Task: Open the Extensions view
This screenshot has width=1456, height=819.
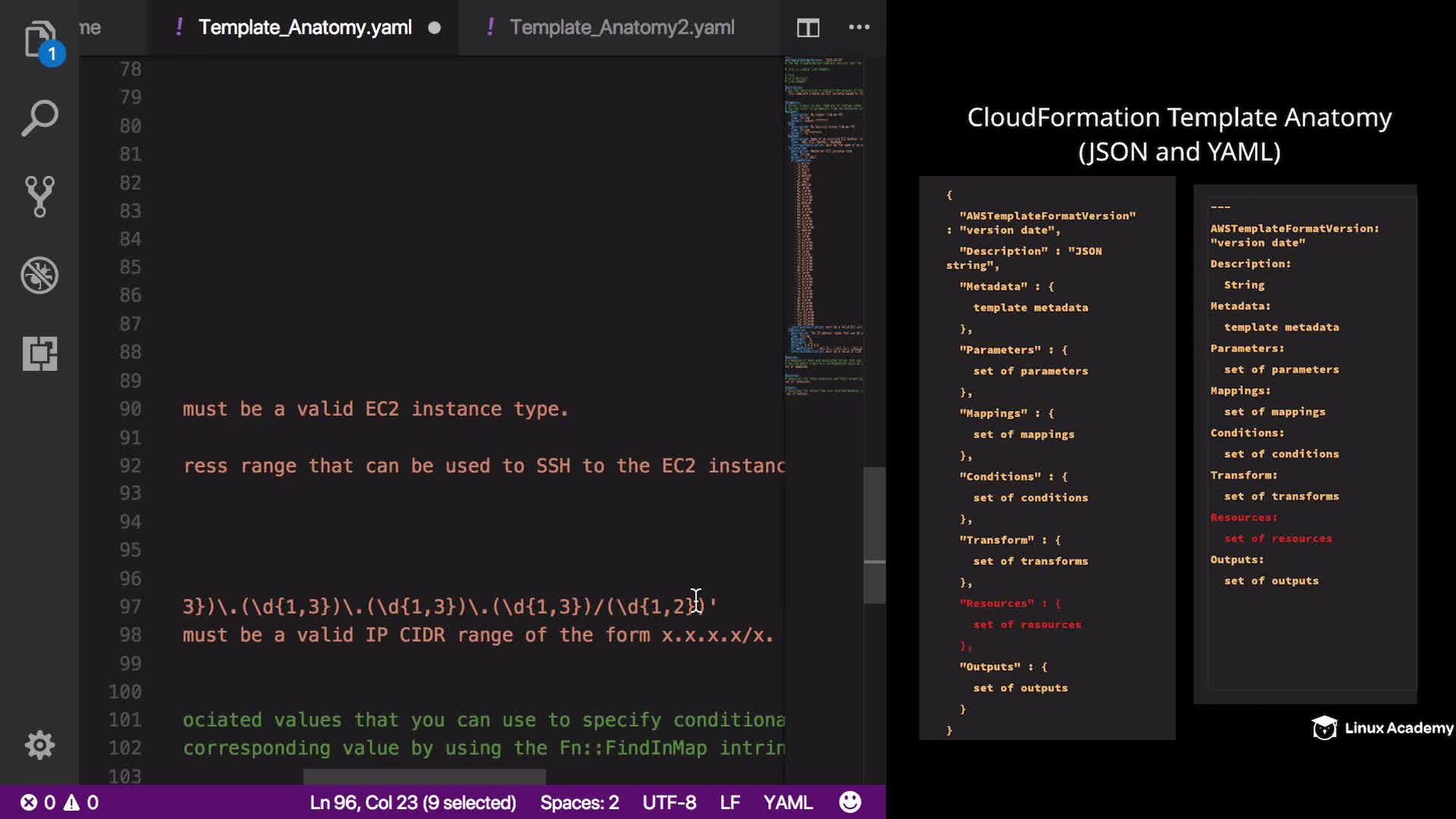Action: pyautogui.click(x=39, y=353)
